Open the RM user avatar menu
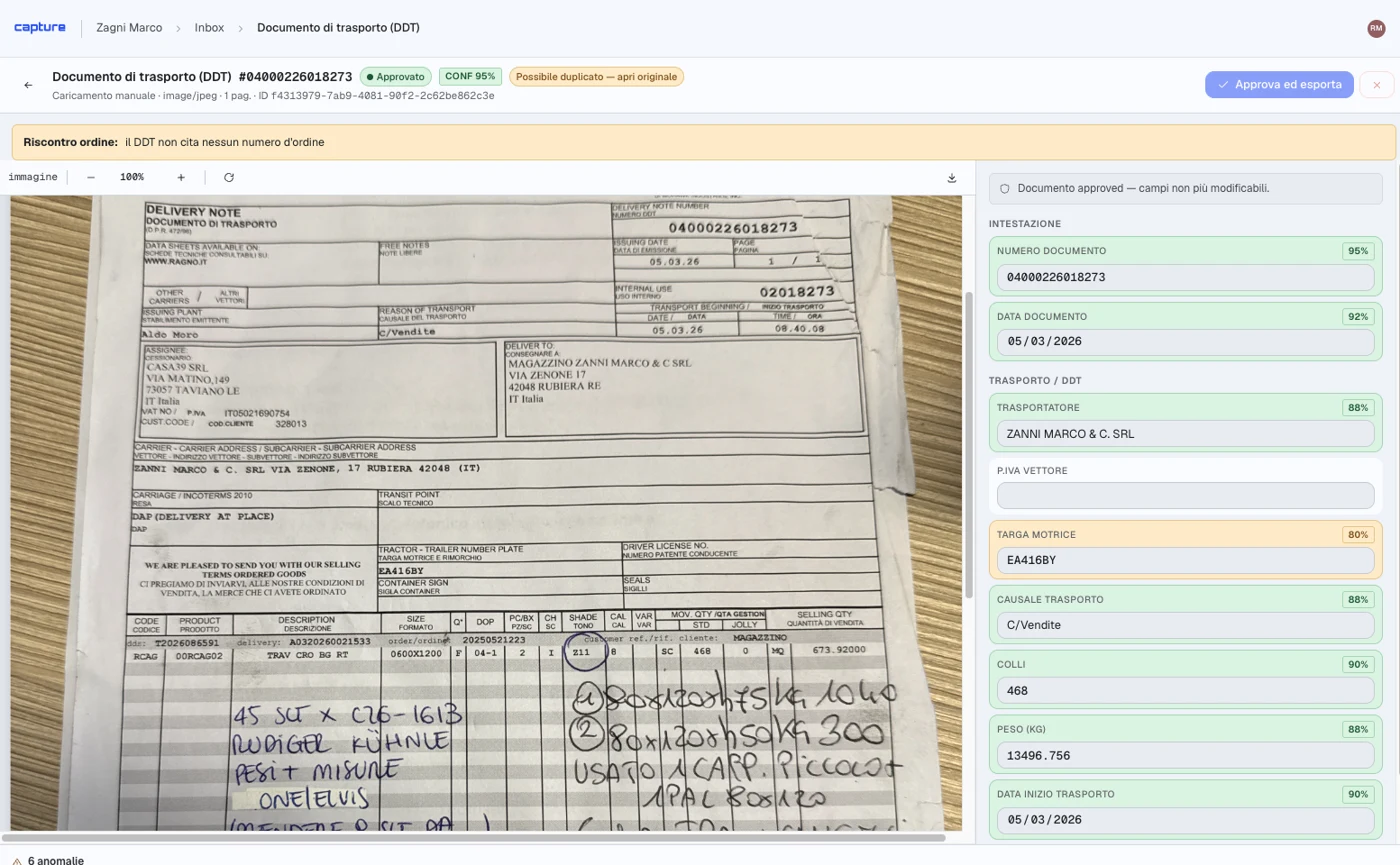Image resolution: width=1400 pixels, height=865 pixels. pyautogui.click(x=1376, y=29)
